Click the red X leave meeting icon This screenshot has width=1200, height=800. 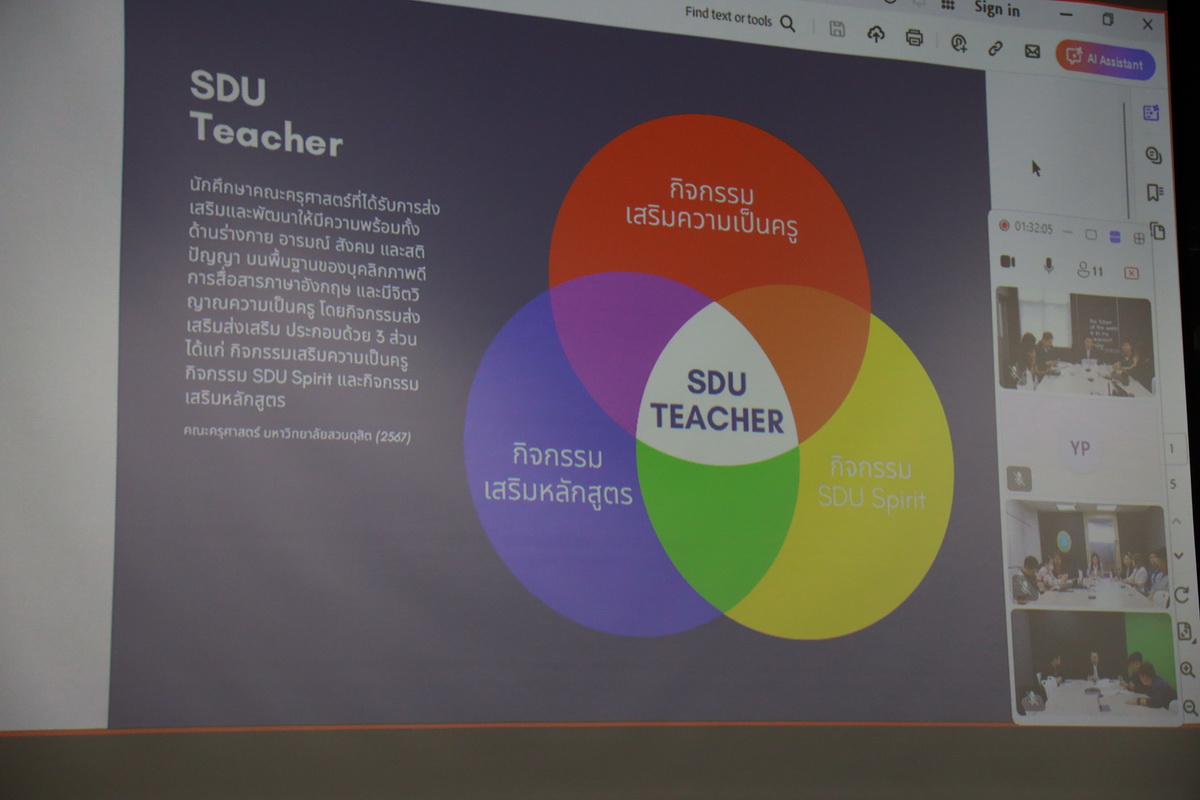pos(1132,273)
